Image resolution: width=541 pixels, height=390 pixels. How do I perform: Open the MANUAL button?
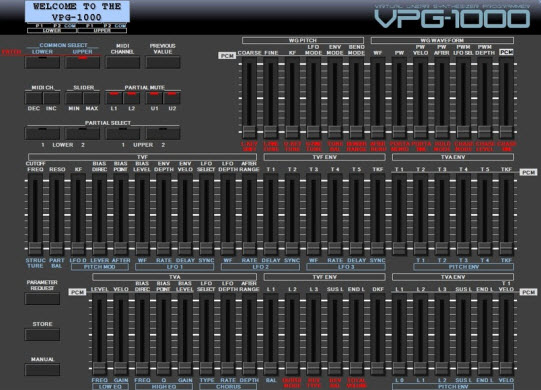point(42,370)
